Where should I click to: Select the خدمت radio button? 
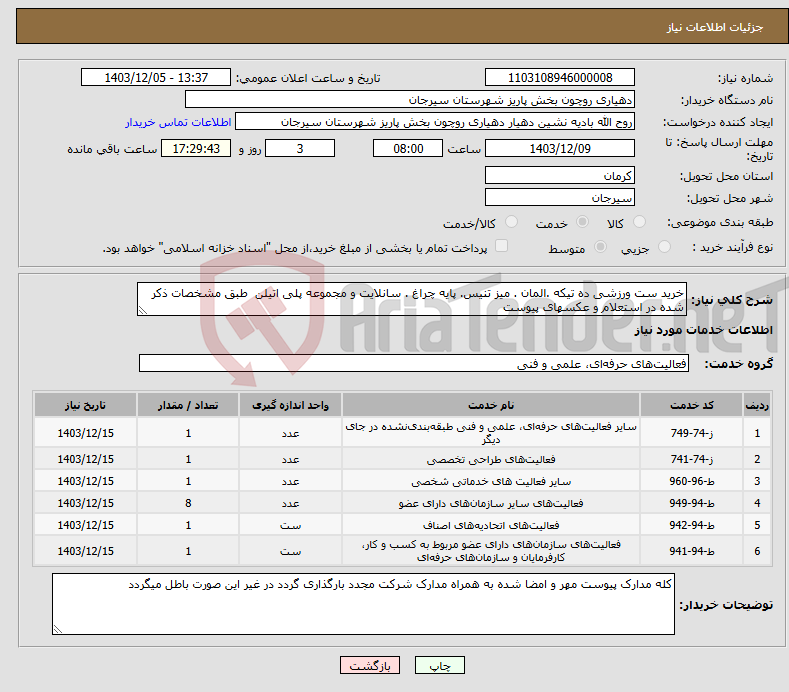tap(582, 222)
